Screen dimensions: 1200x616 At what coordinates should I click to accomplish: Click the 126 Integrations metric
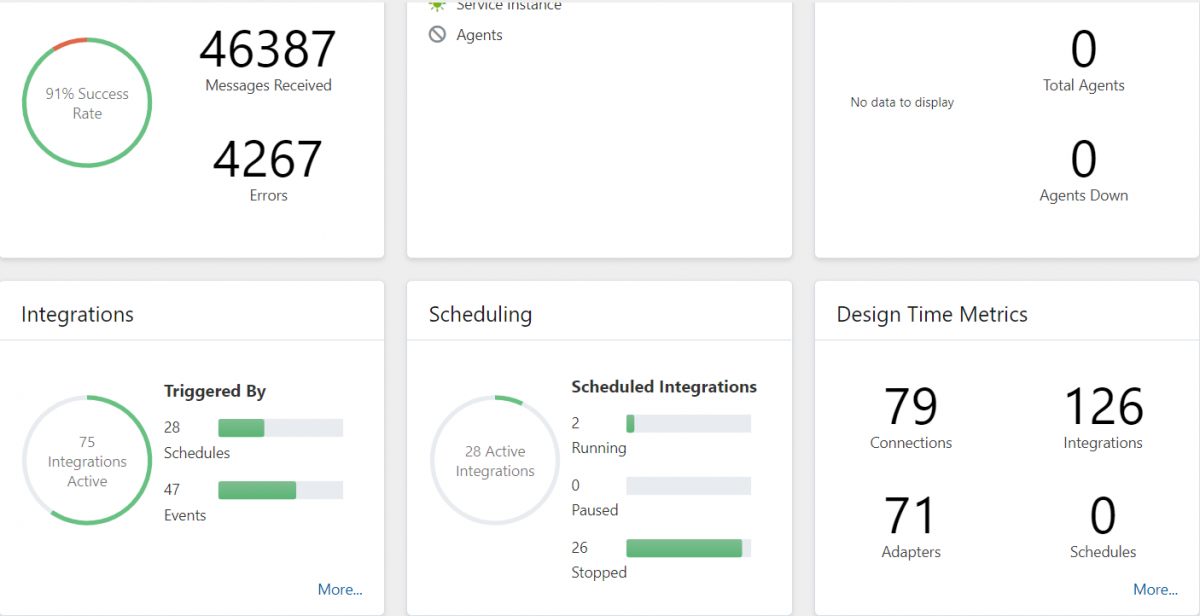coord(1103,408)
